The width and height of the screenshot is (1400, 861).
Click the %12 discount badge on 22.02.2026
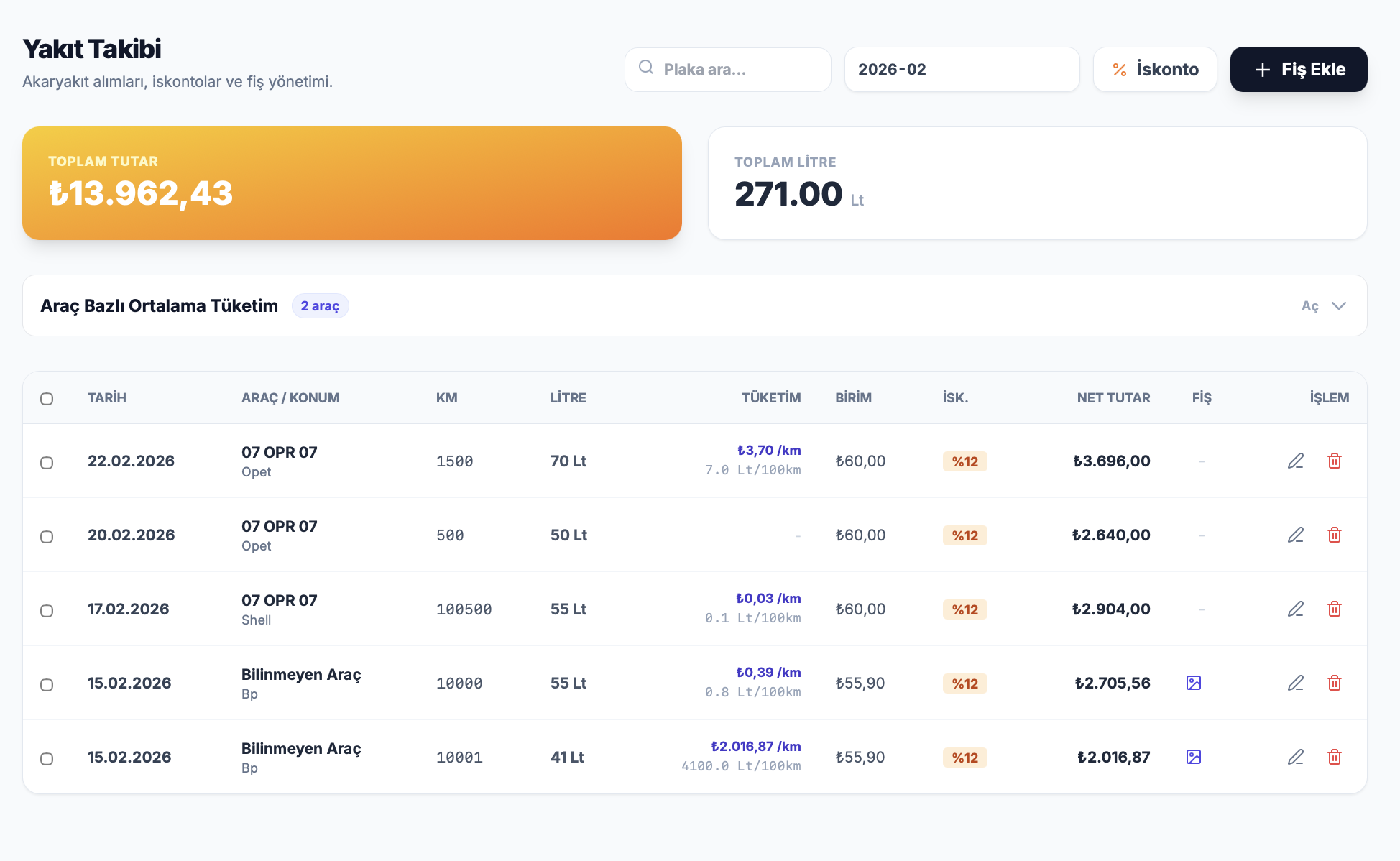click(x=964, y=461)
